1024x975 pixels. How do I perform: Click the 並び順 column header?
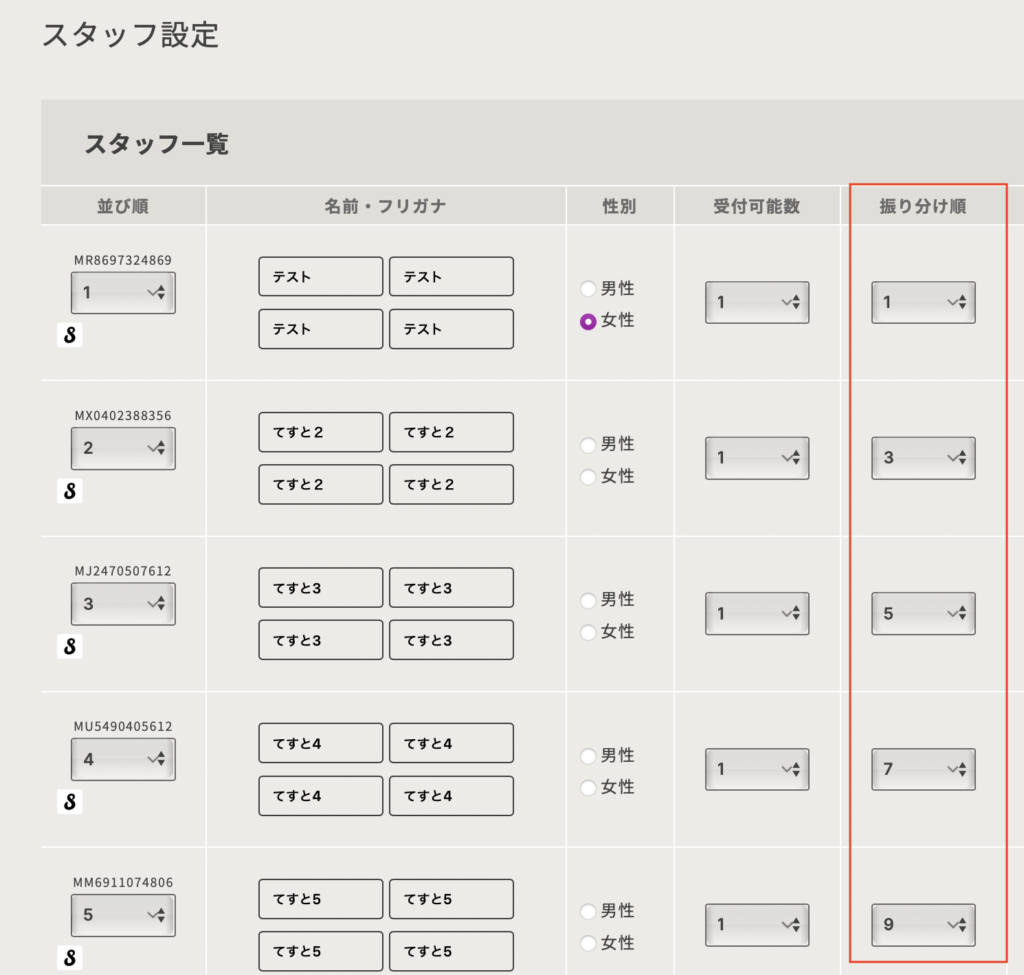123,206
